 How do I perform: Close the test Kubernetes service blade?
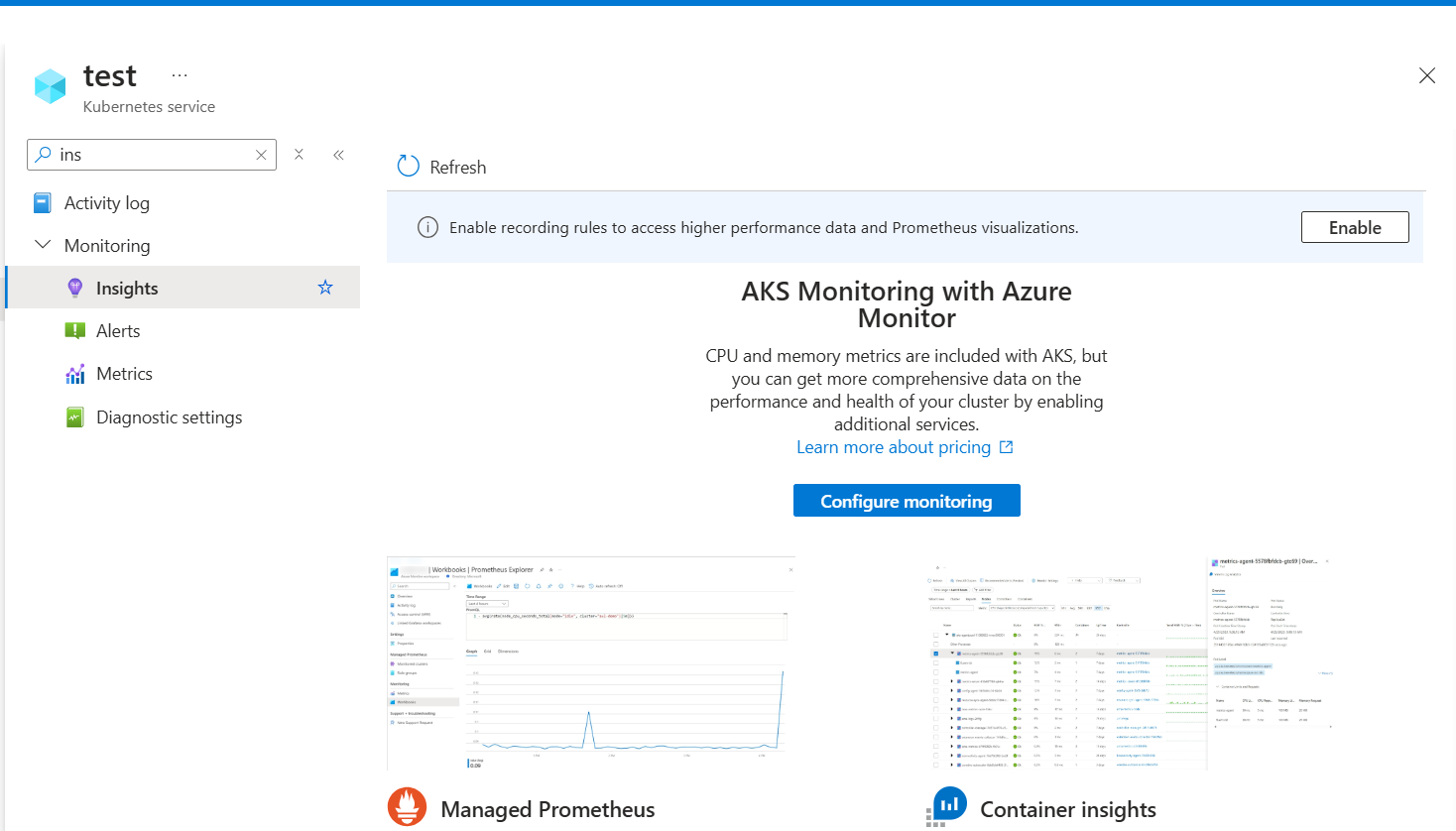coord(1427,75)
